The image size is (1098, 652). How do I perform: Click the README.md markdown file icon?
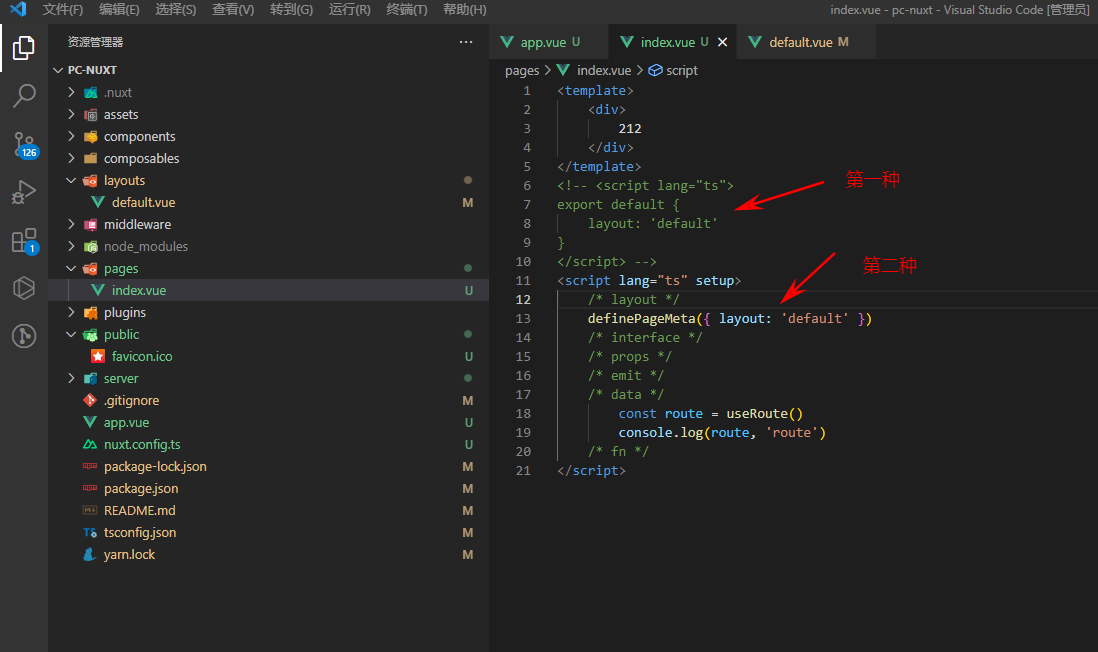pos(90,511)
